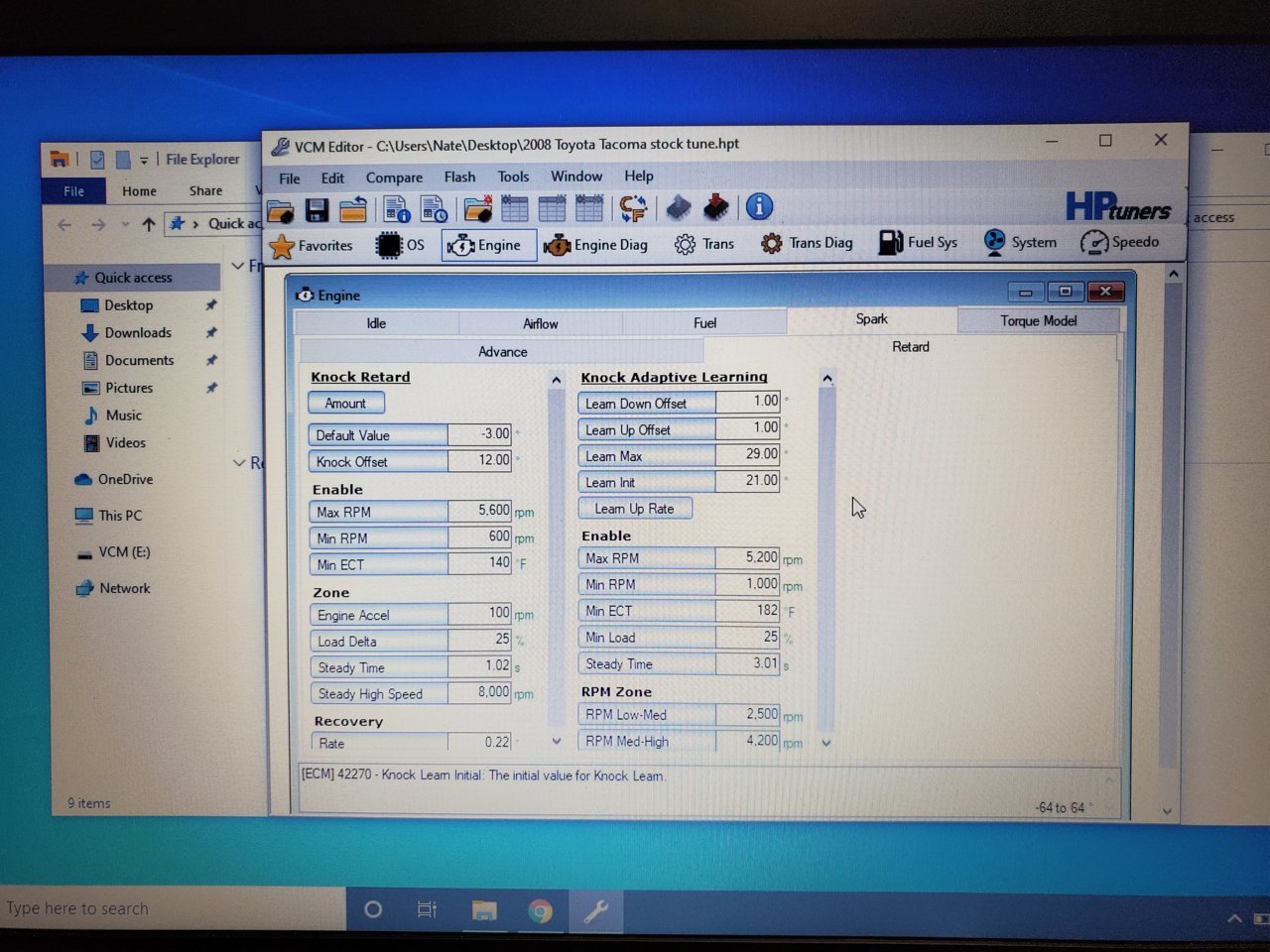Switch to the Torque Model tab
1270x952 pixels.
point(1038,320)
